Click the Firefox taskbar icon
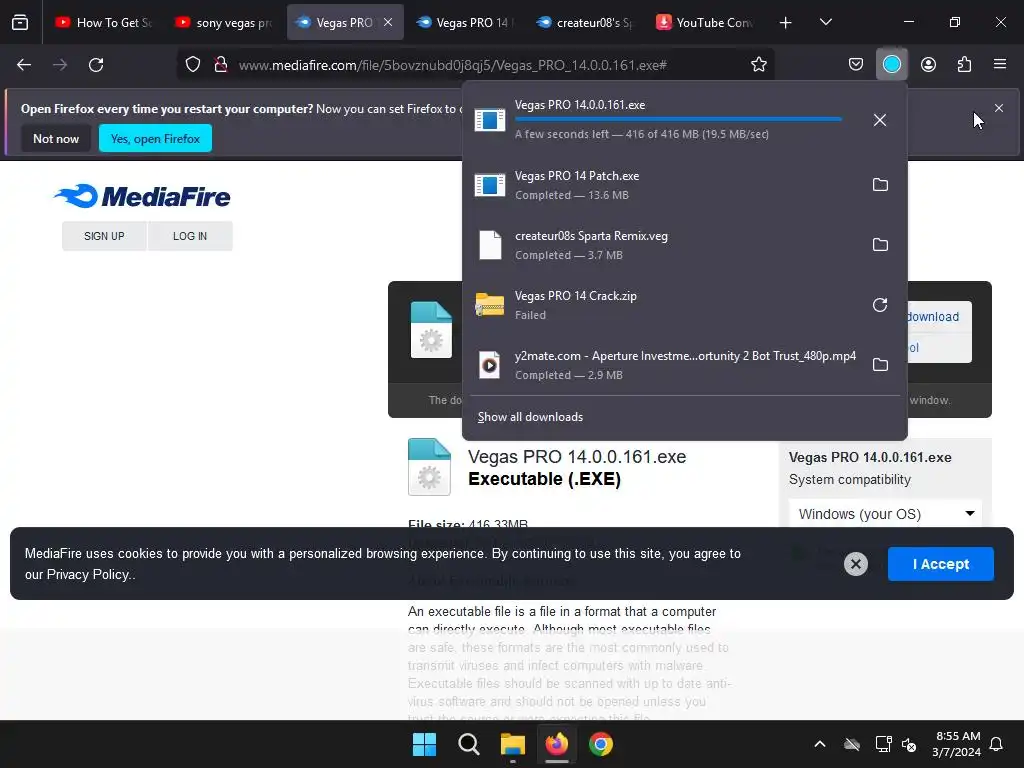Image resolution: width=1024 pixels, height=768 pixels. [x=556, y=744]
